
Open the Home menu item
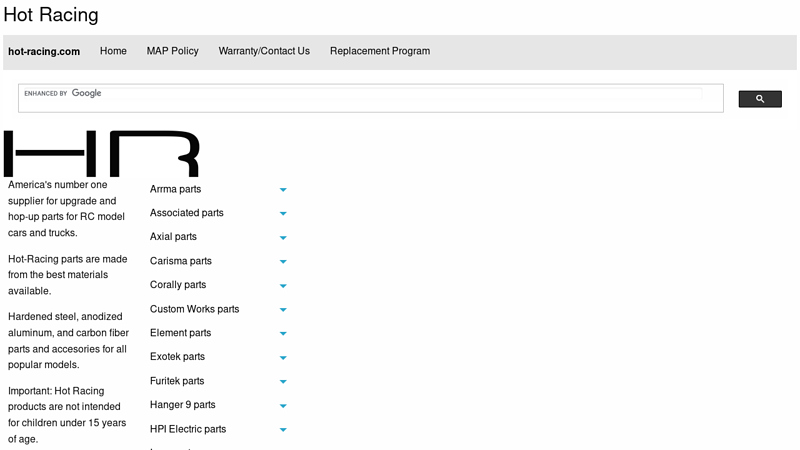[x=113, y=51]
